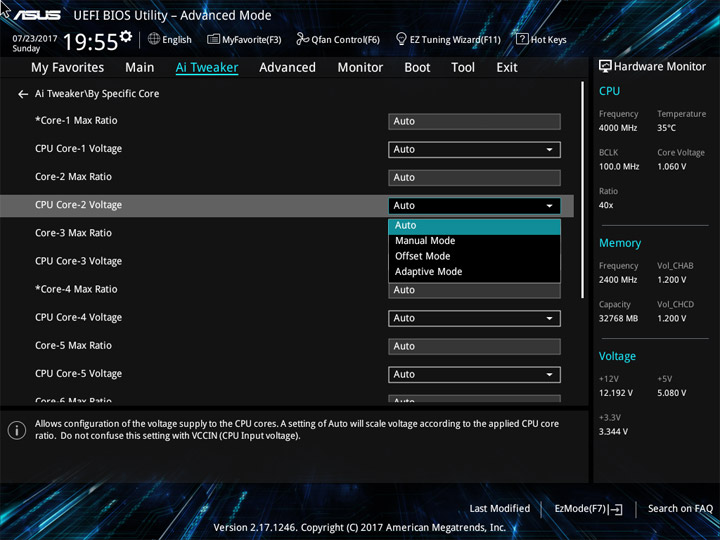Click the 3.344 V reading
The width and height of the screenshot is (720, 540).
[x=613, y=432]
